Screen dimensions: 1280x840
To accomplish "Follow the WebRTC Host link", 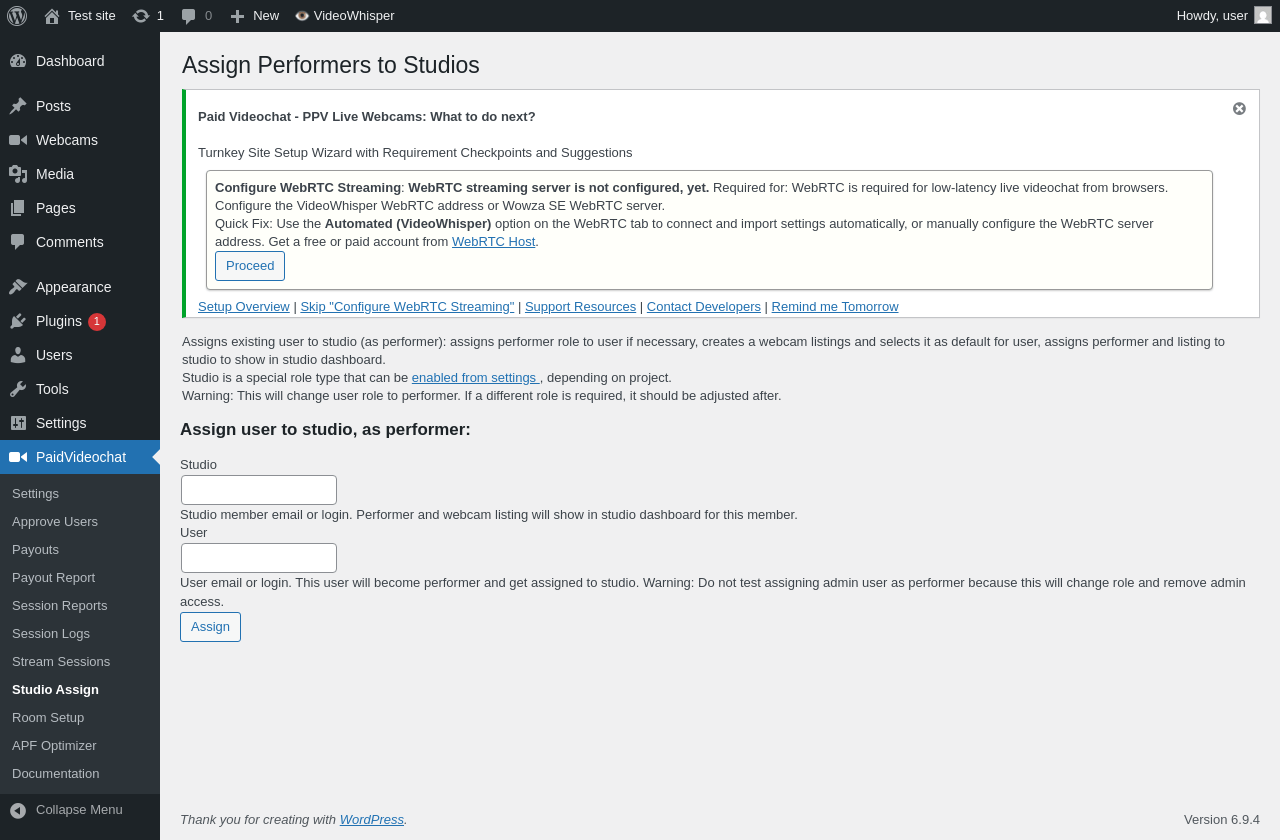I will click(493, 242).
